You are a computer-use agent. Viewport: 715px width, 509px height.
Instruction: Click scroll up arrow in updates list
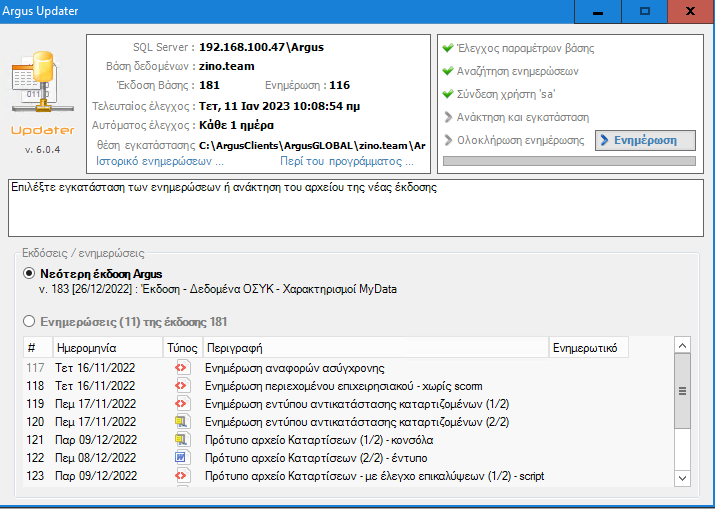682,346
